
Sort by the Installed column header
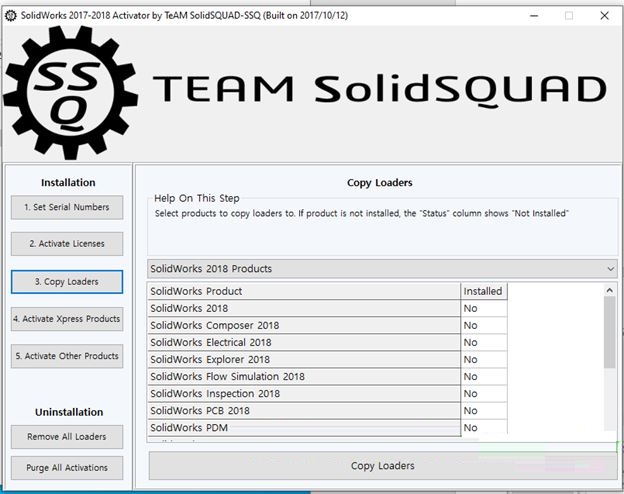pyautogui.click(x=484, y=291)
